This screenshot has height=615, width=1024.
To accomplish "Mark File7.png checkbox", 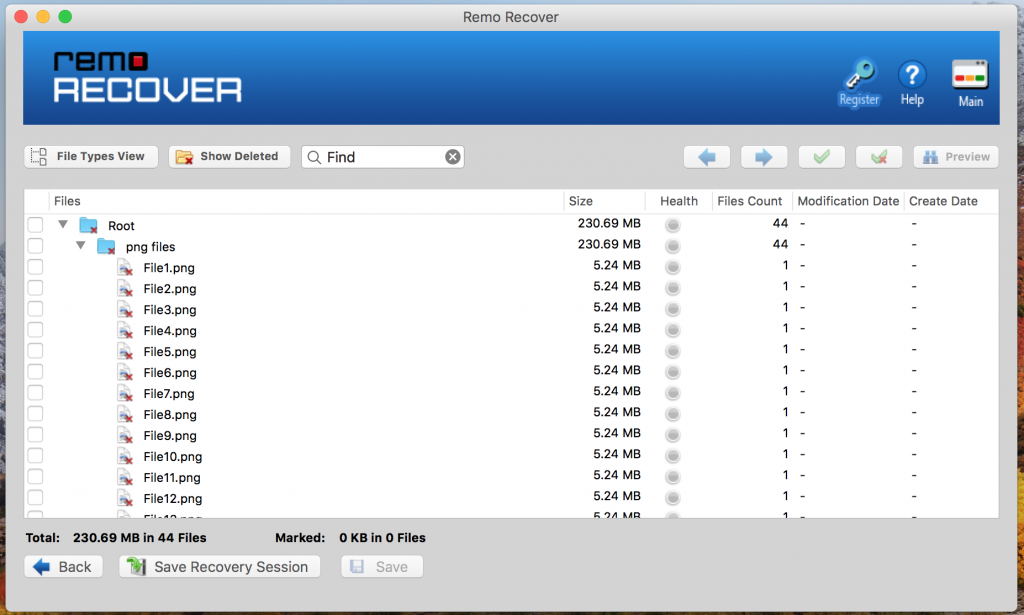I will tap(35, 392).
